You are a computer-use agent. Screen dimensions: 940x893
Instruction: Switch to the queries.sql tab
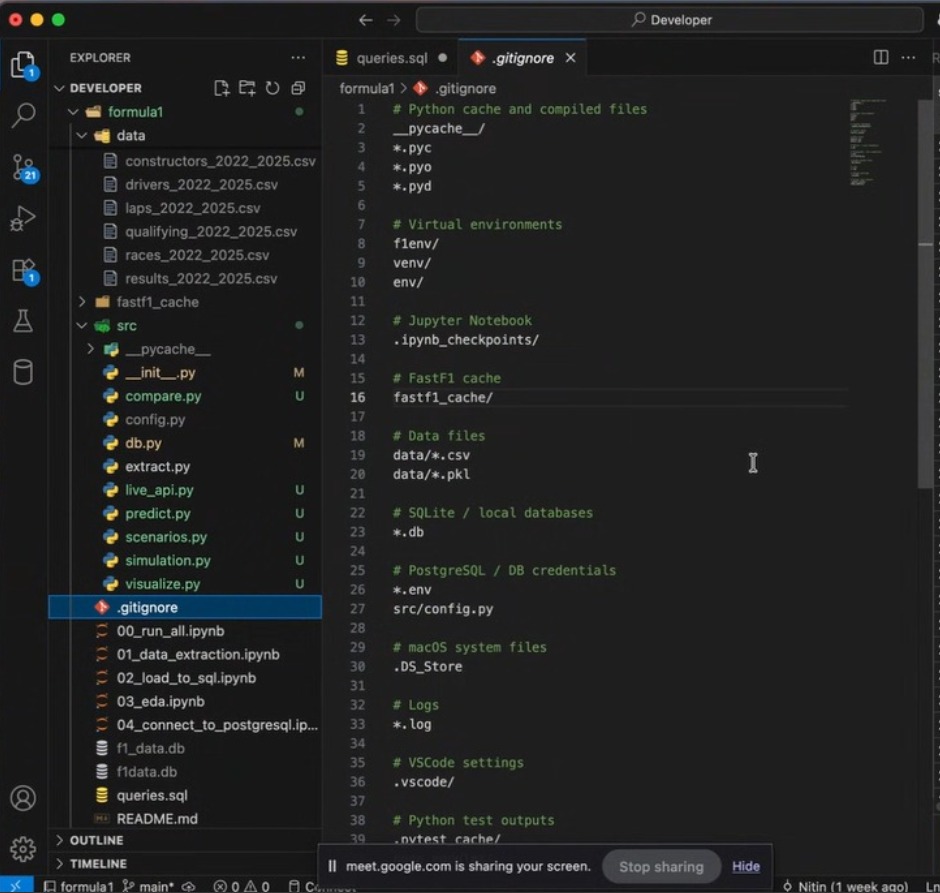point(392,58)
